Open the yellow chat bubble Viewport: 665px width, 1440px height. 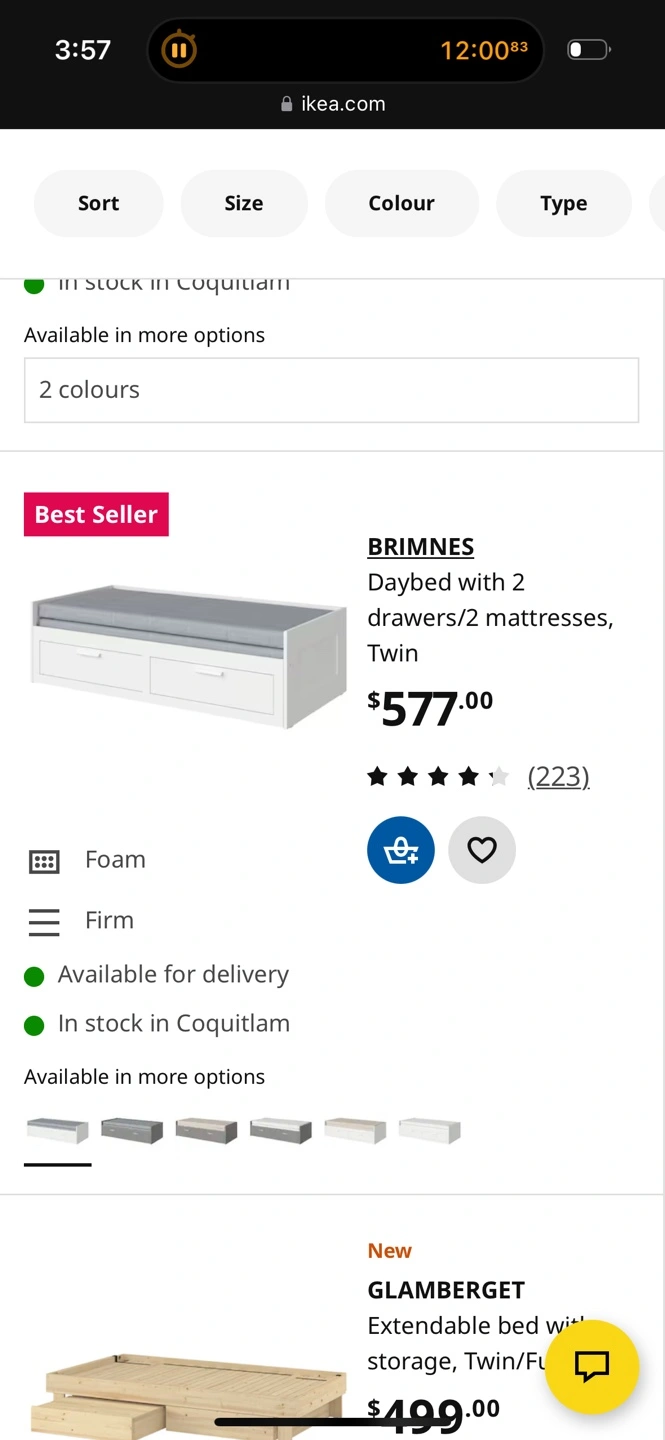point(591,1366)
